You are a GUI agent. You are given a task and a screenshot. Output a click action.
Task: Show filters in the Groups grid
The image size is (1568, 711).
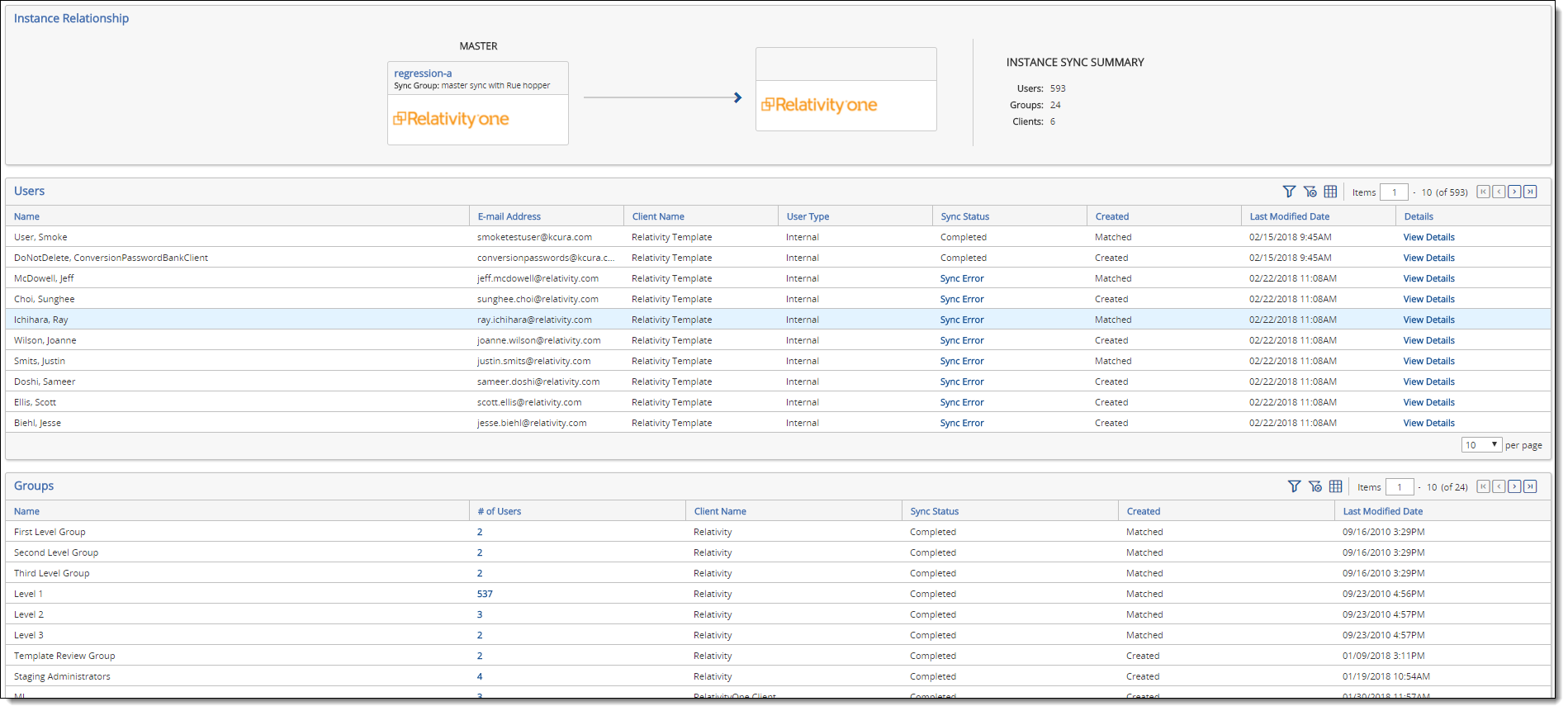tap(1294, 486)
